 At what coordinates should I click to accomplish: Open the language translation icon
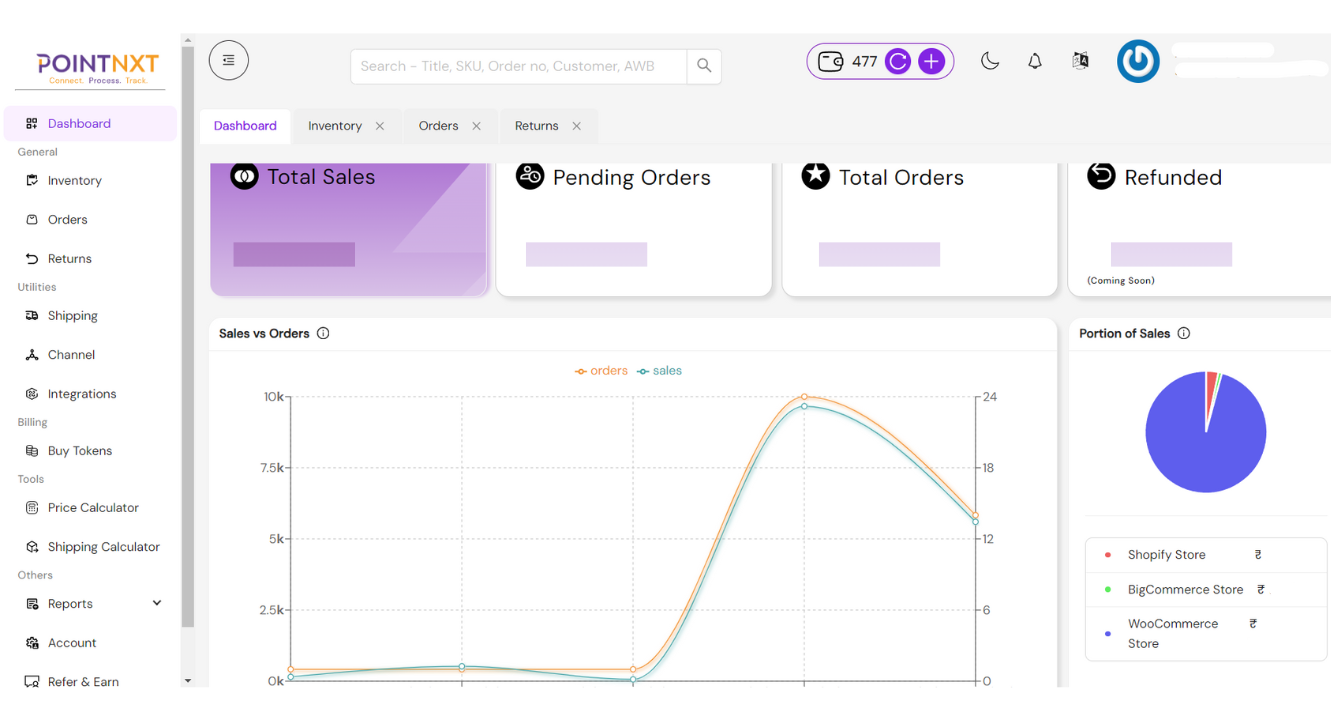pos(1080,60)
